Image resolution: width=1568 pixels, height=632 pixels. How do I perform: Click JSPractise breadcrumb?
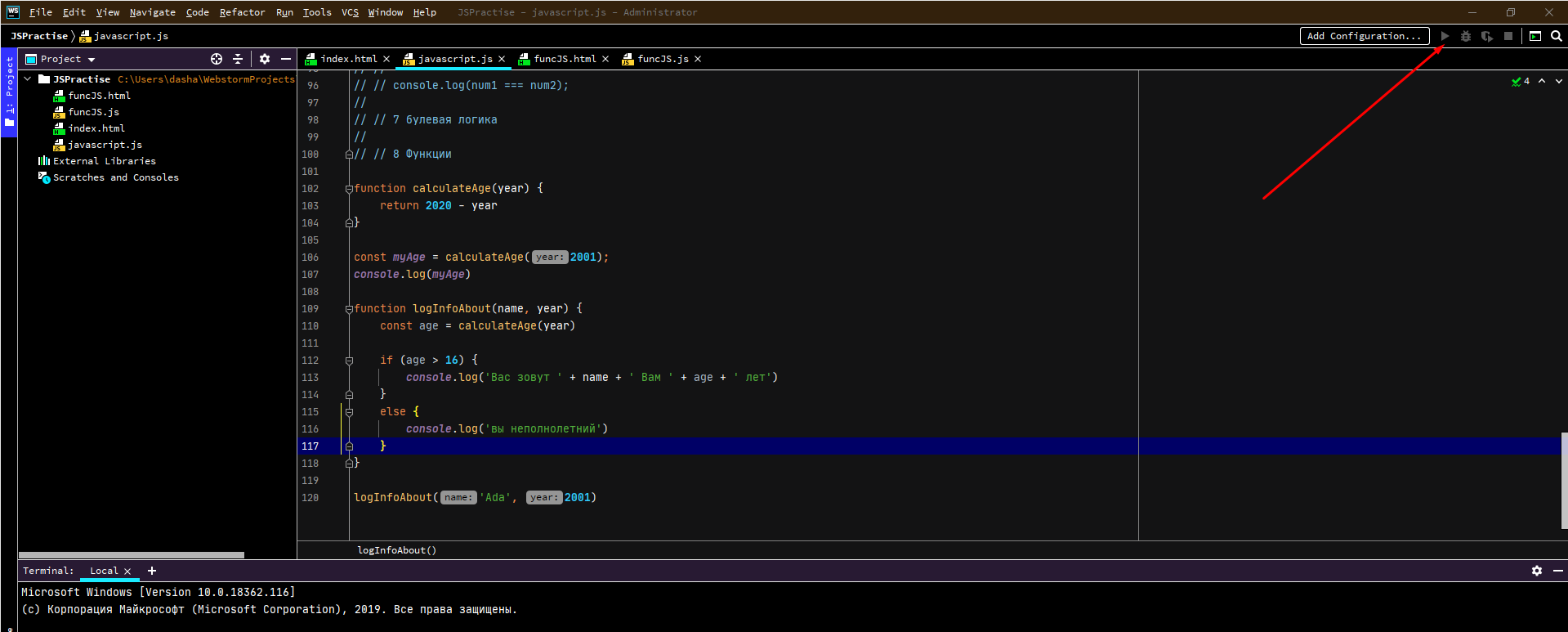click(x=39, y=36)
